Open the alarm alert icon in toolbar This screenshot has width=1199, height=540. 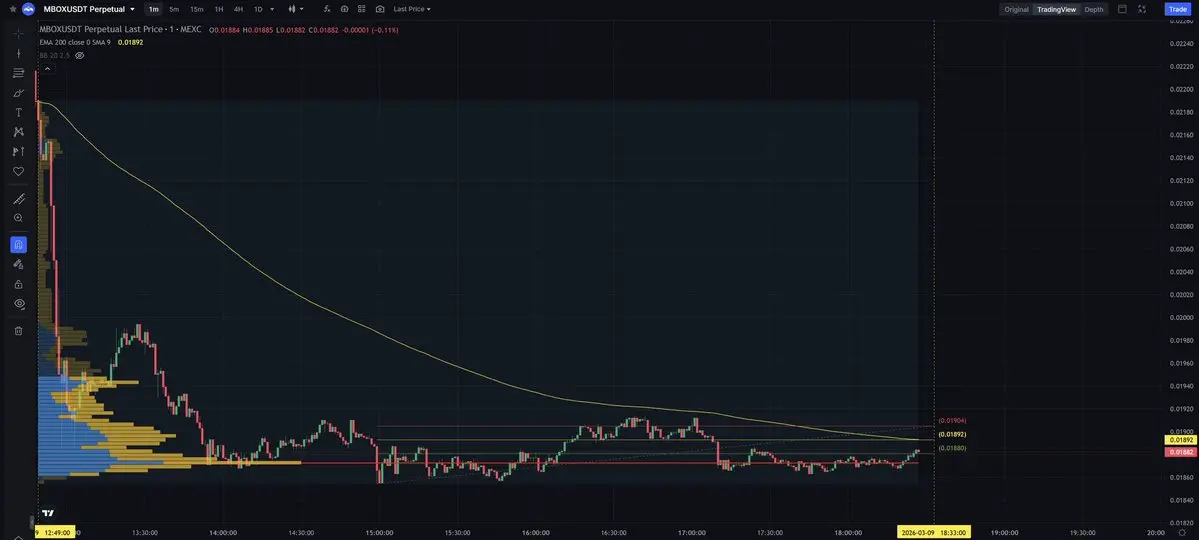pos(344,9)
